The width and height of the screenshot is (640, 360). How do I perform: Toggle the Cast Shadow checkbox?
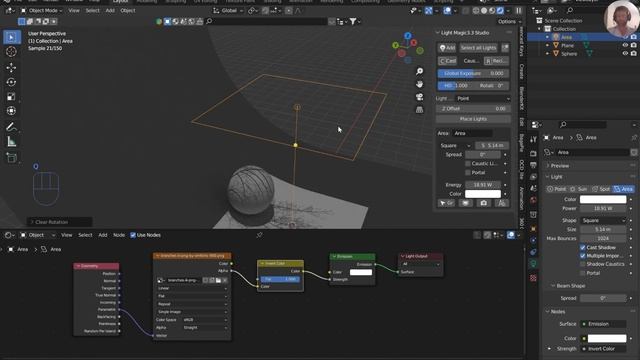(582, 247)
